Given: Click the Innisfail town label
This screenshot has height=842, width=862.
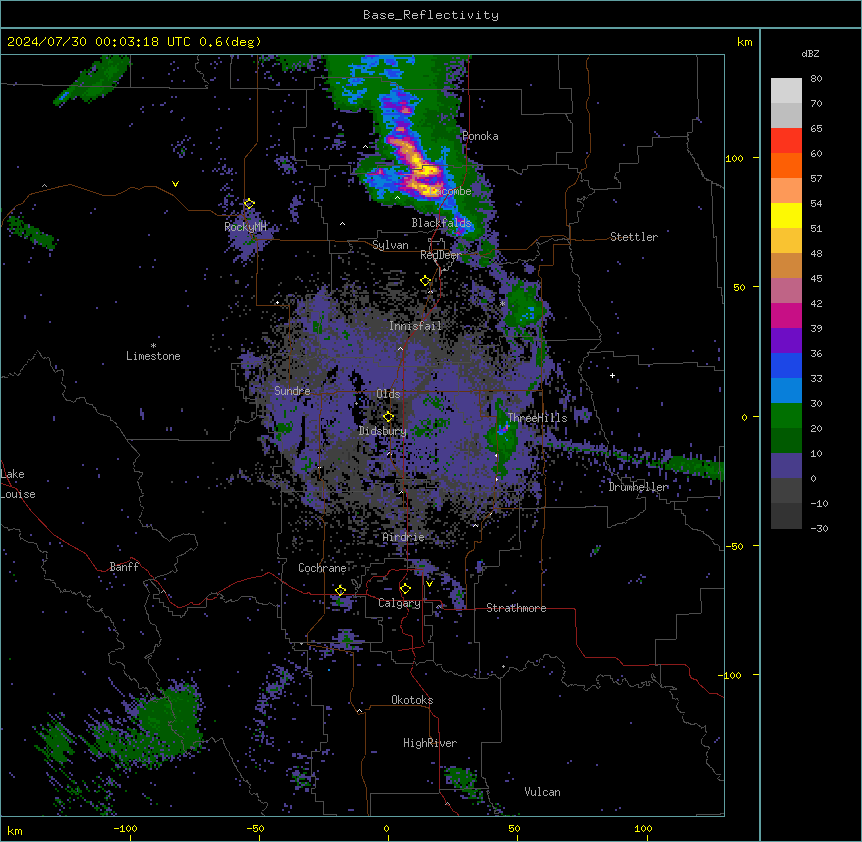Looking at the screenshot, I should [415, 326].
